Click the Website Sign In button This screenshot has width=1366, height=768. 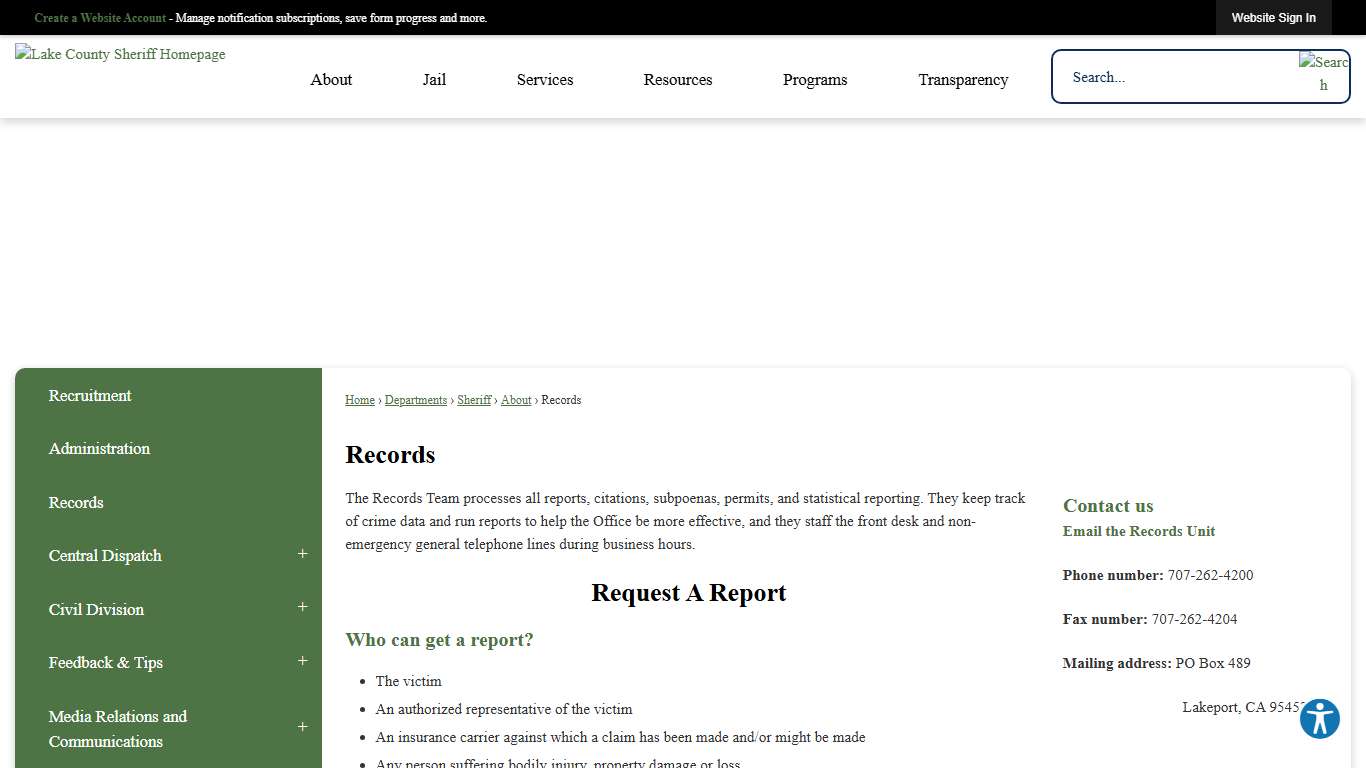1273,18
